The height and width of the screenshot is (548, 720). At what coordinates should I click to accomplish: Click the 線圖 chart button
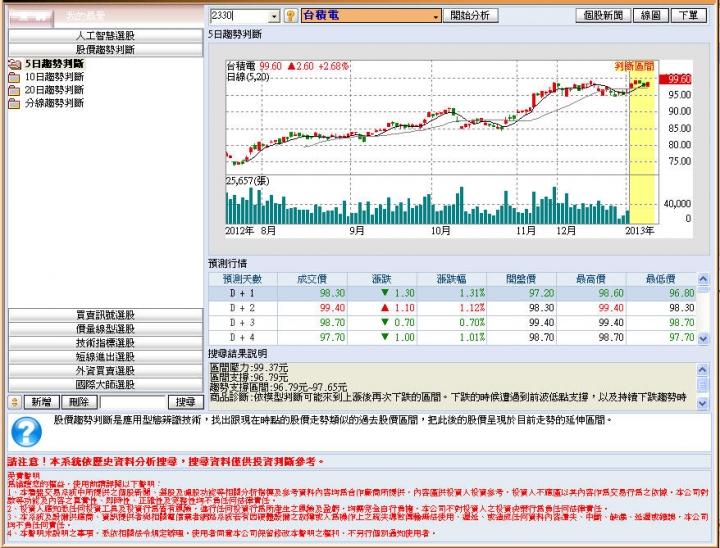(x=651, y=16)
